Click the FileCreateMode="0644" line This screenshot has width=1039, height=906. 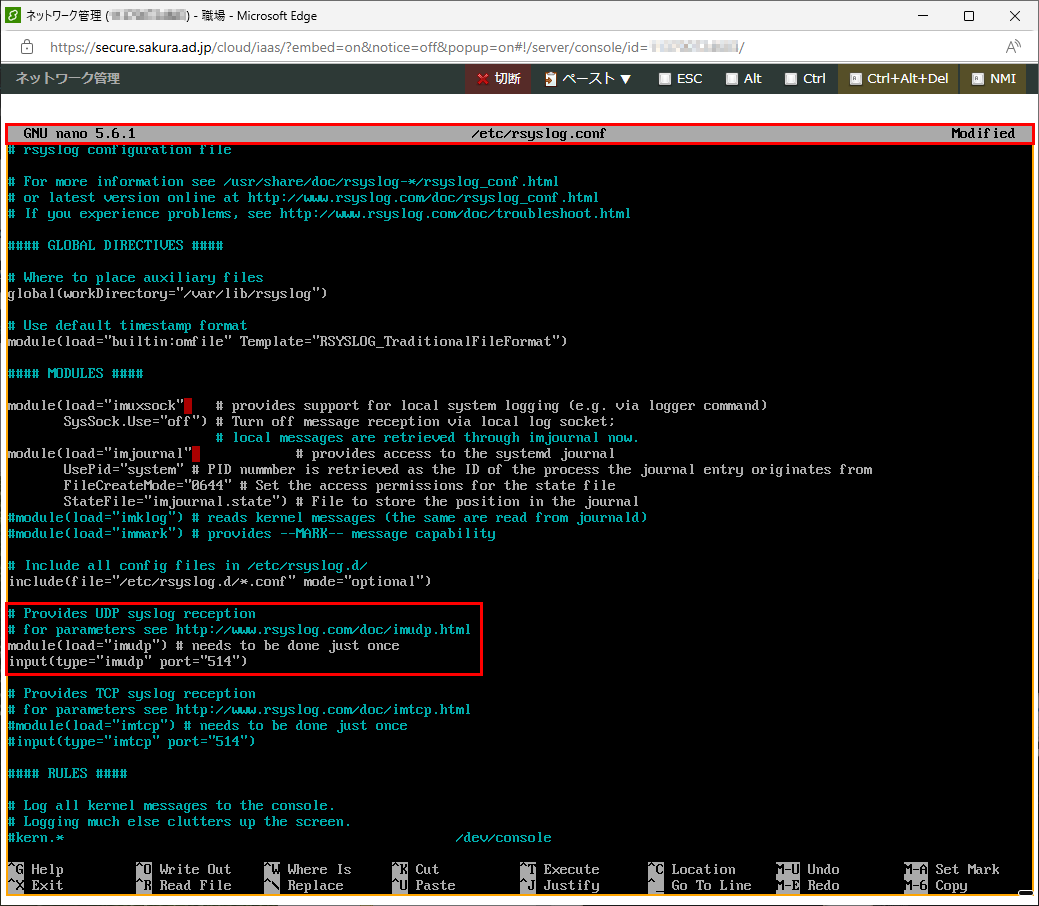(339, 486)
